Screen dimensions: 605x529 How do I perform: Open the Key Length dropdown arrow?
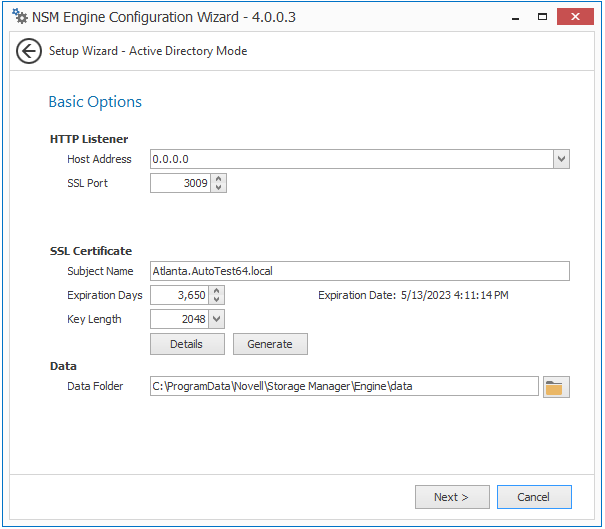[217, 319]
